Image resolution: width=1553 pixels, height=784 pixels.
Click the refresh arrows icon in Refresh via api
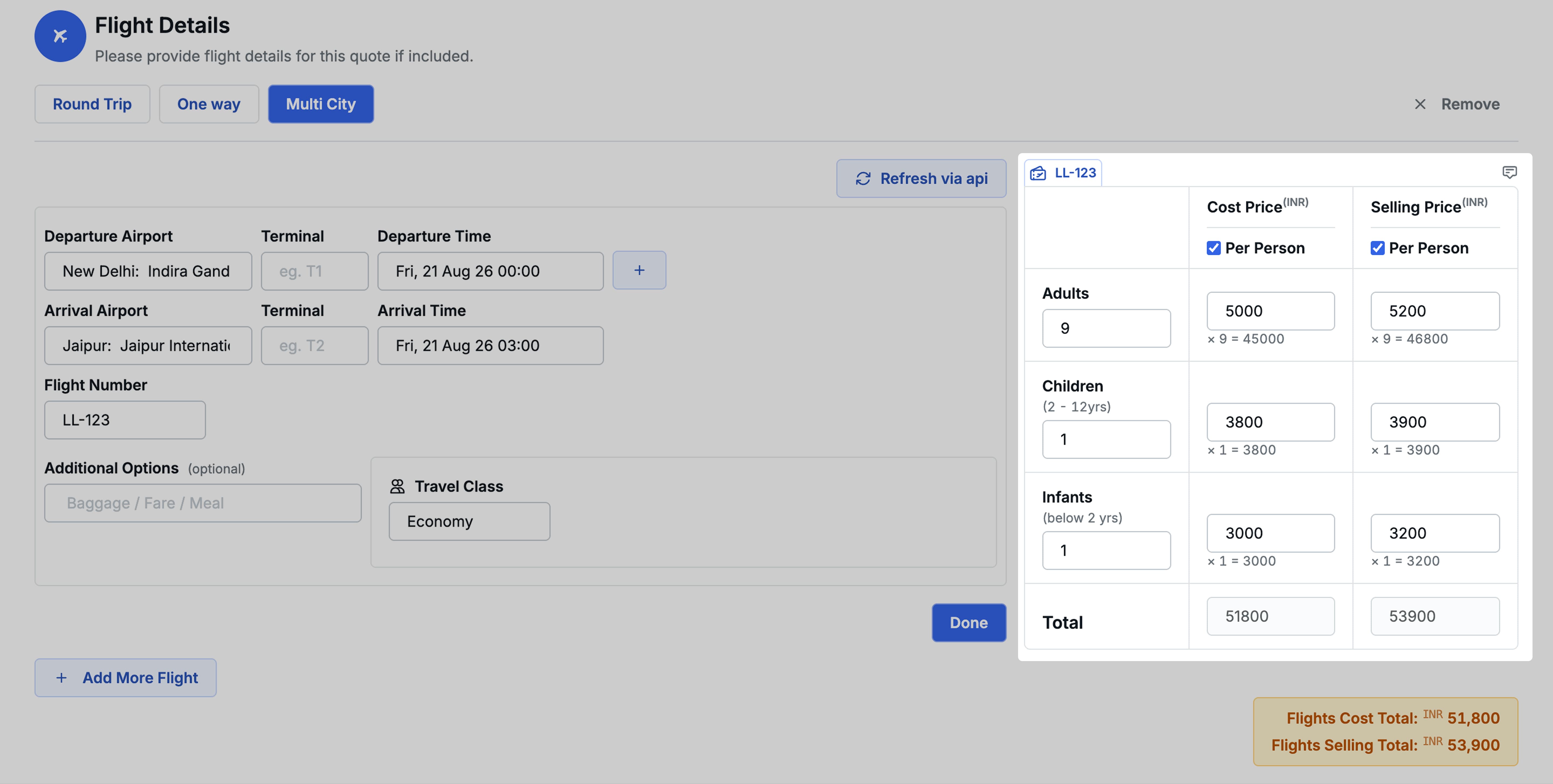click(863, 178)
